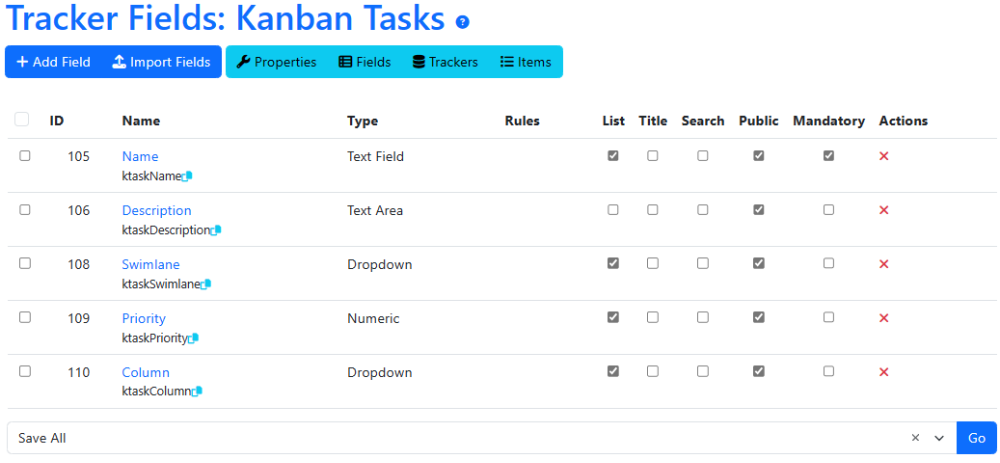The height and width of the screenshot is (463, 1000).
Task: Open the Properties tab
Action: coord(276,62)
